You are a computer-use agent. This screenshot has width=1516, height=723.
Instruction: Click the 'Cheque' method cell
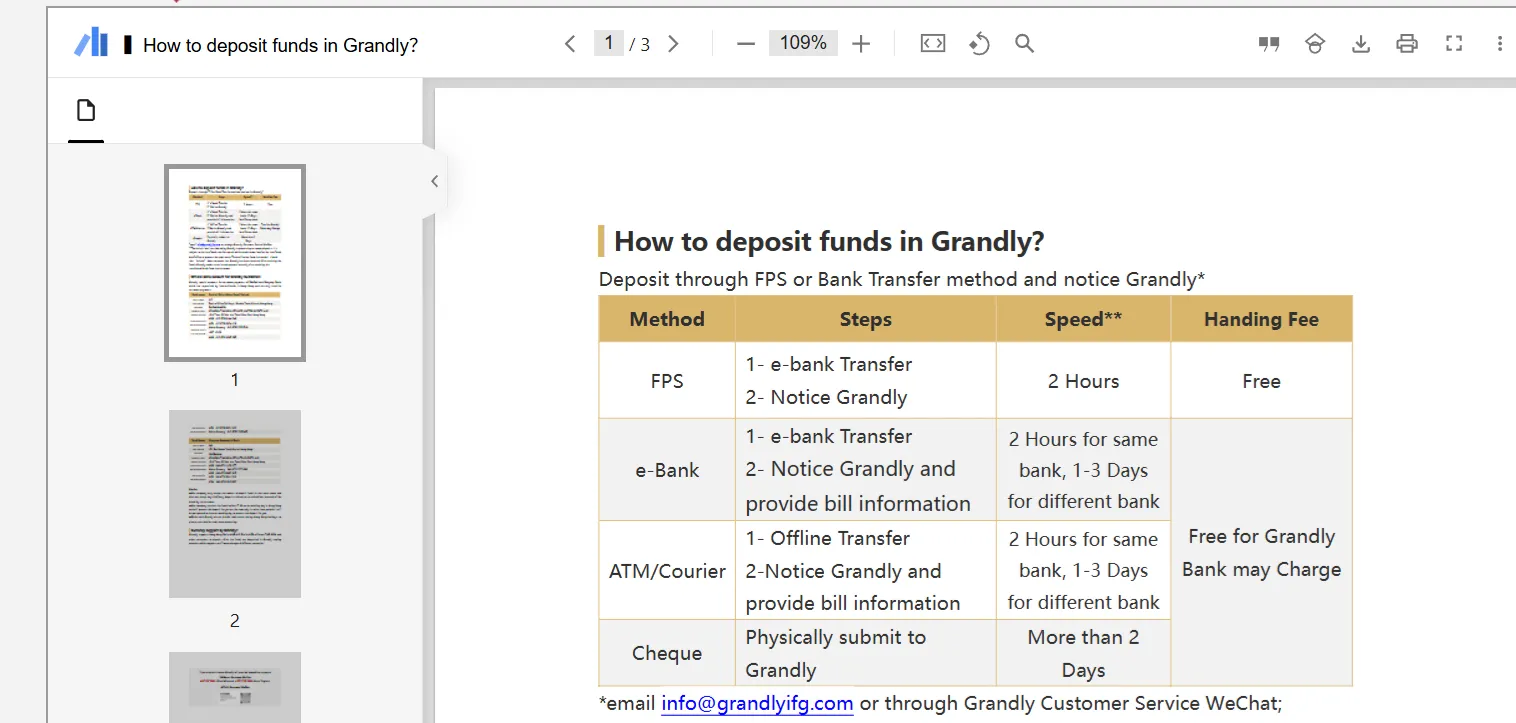667,653
